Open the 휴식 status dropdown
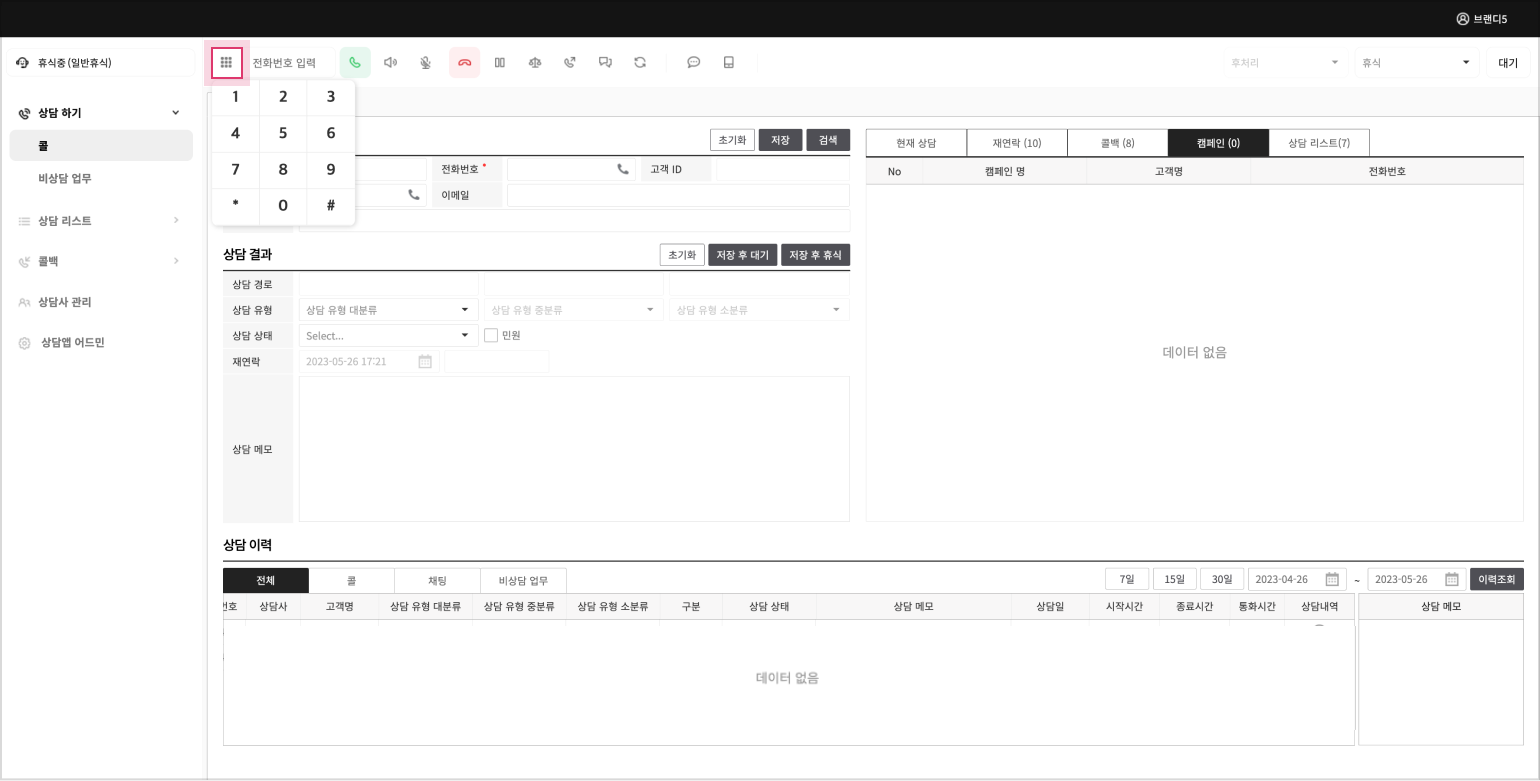 coord(1415,63)
